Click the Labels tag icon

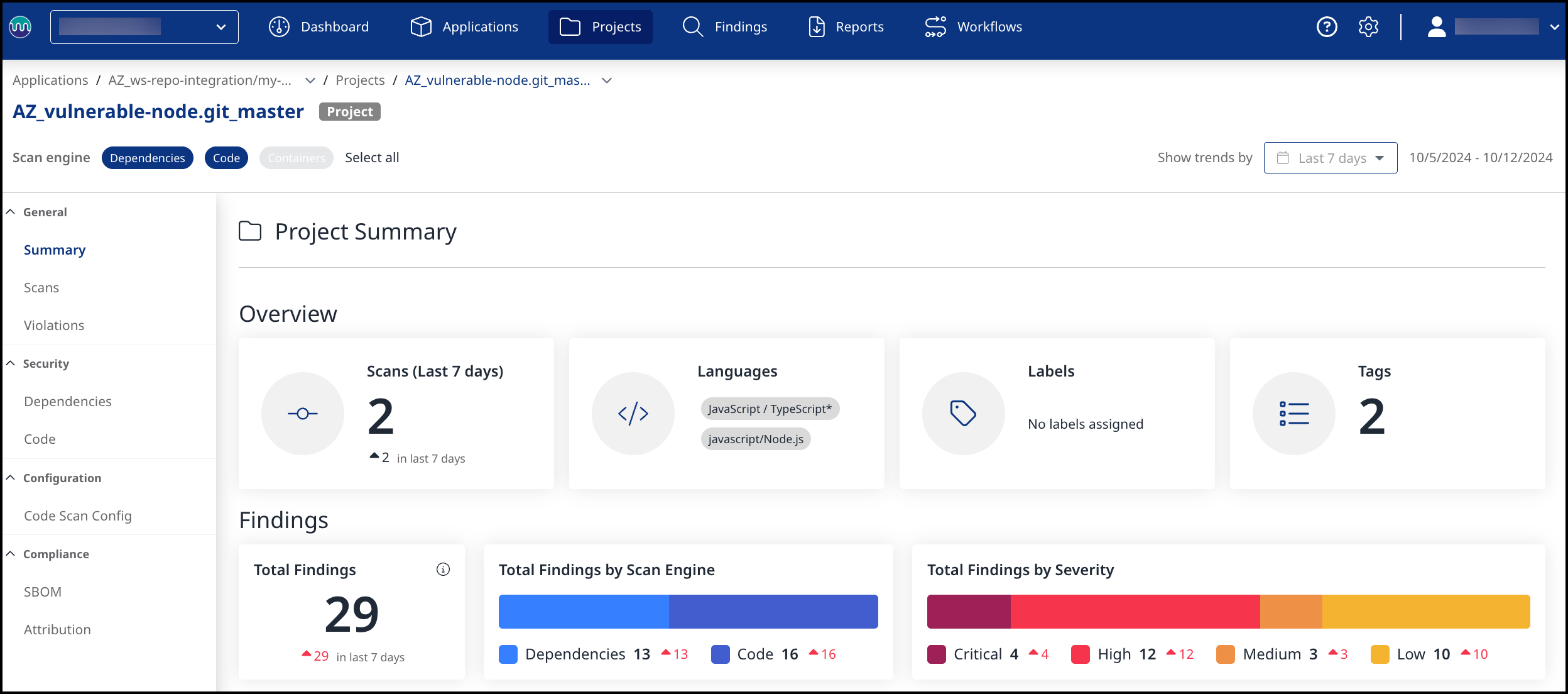click(x=963, y=414)
